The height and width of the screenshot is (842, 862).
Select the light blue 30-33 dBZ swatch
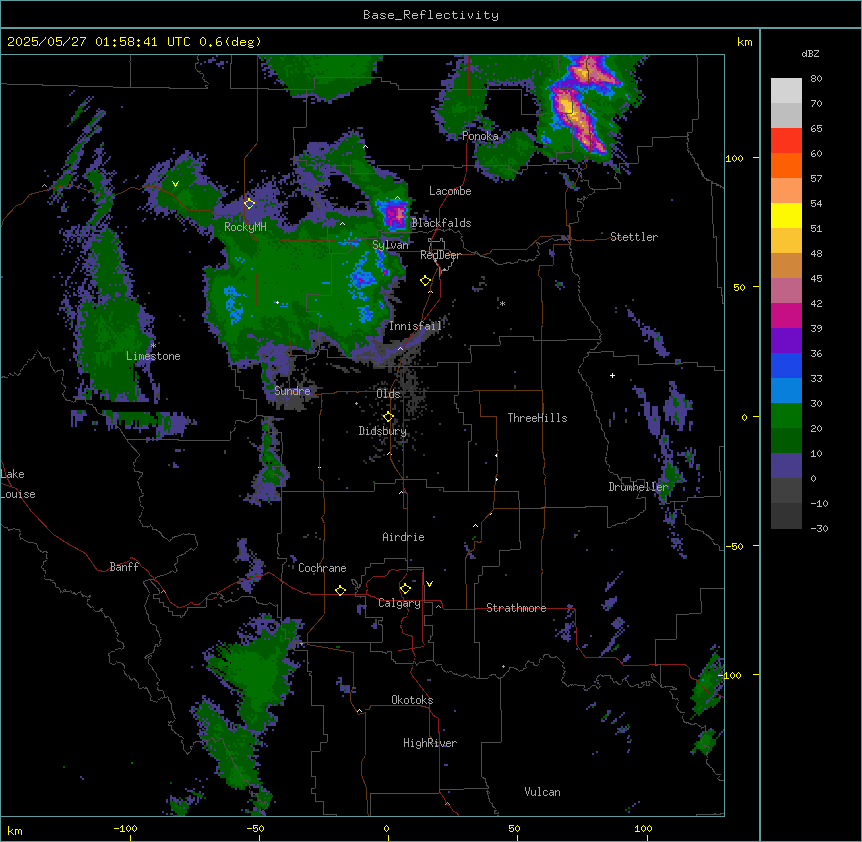pyautogui.click(x=786, y=391)
